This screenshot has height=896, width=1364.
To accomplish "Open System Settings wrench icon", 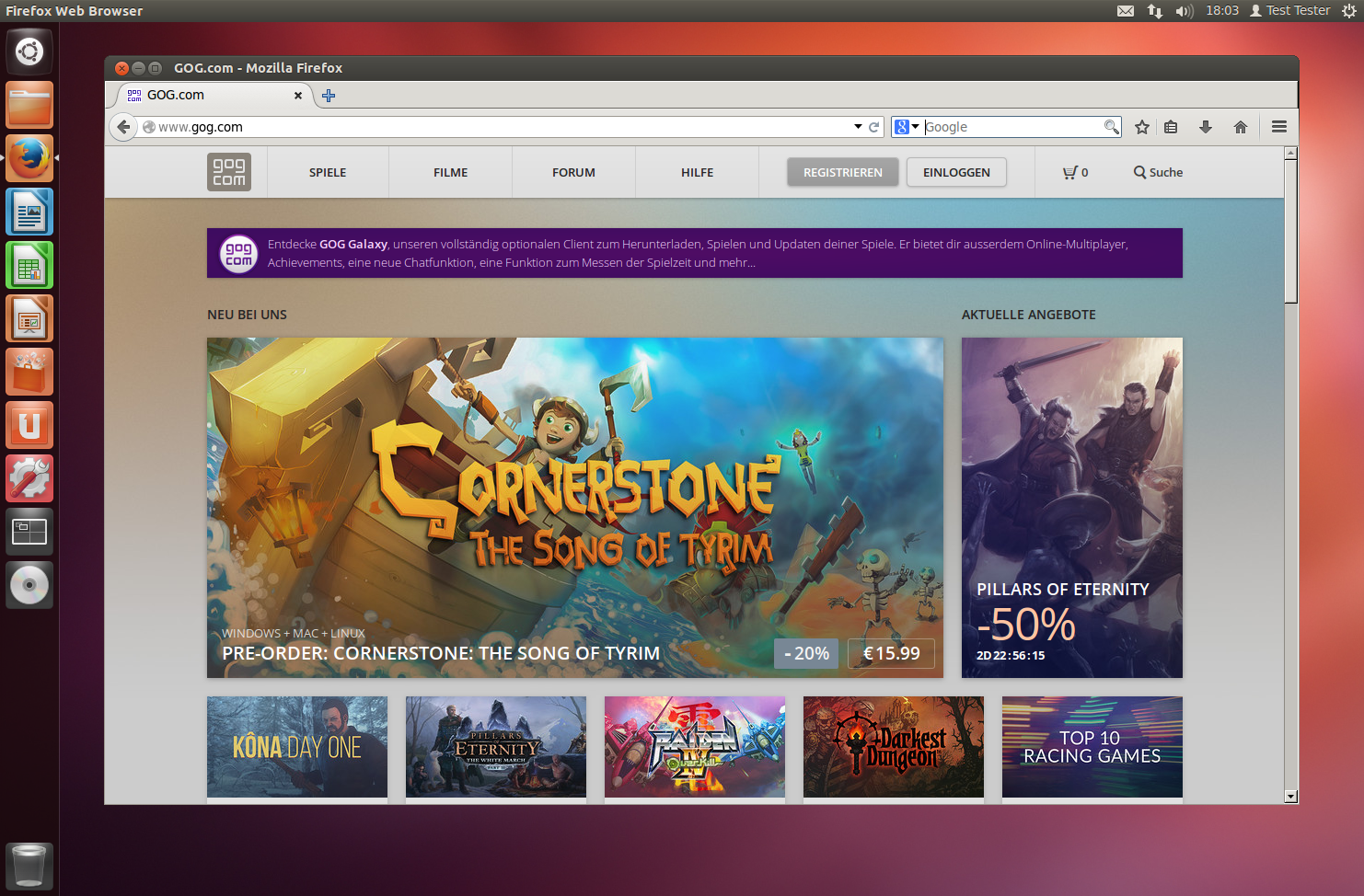I will (29, 478).
